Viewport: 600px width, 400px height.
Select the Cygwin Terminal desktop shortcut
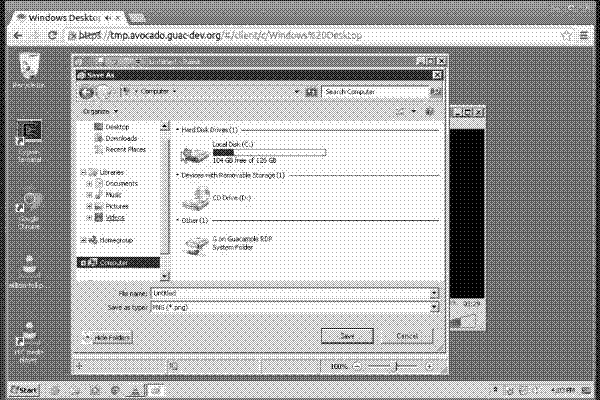click(x=29, y=141)
